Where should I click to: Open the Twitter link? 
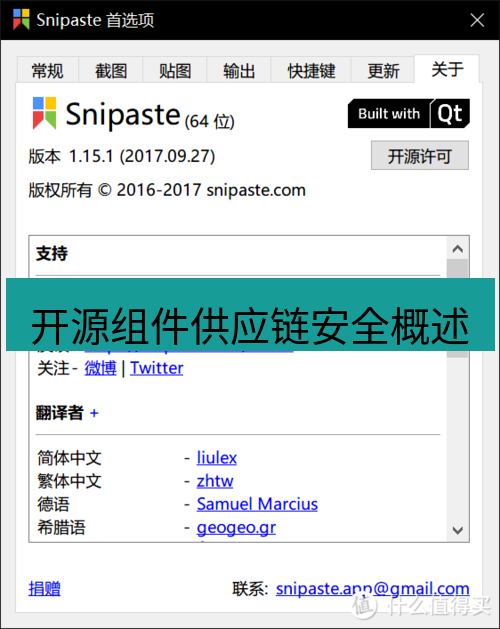[x=157, y=368]
